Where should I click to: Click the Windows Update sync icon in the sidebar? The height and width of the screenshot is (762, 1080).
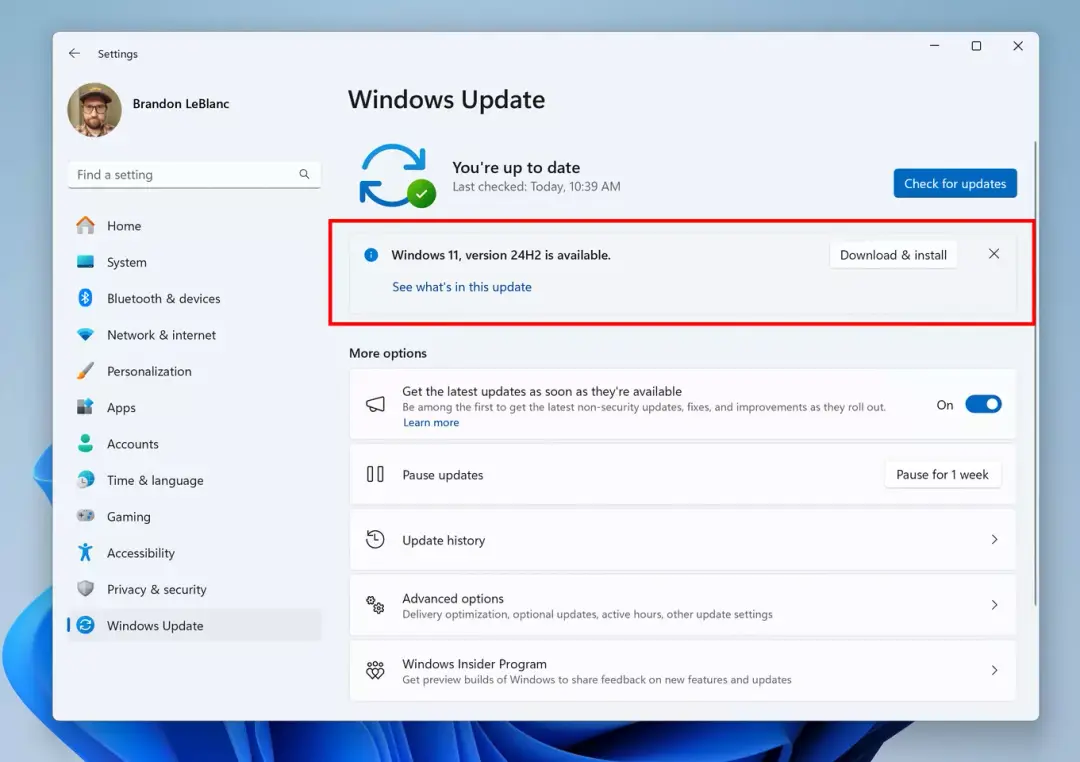[85, 625]
